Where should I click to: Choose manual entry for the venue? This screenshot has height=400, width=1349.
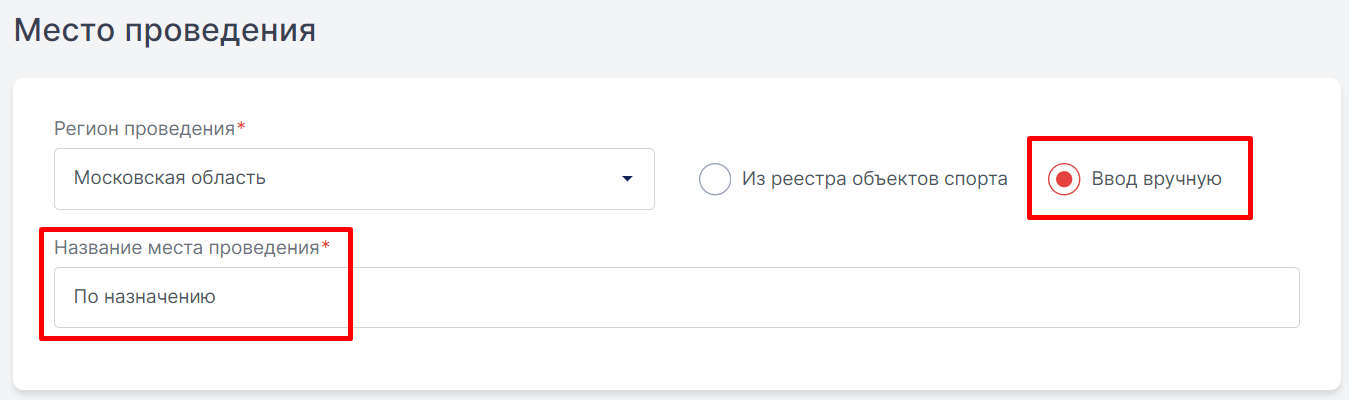coord(1064,180)
